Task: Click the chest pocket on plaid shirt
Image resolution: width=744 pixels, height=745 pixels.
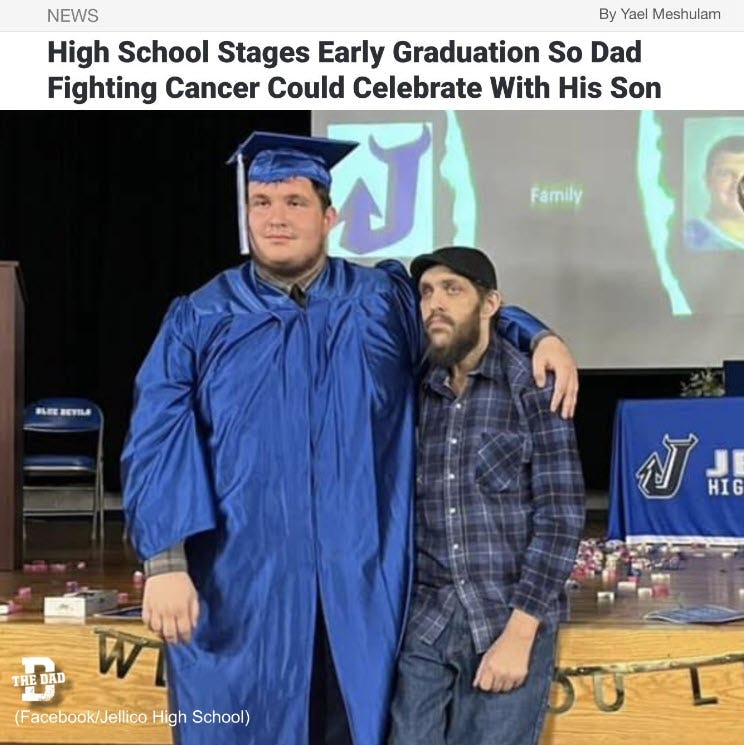Action: pos(500,461)
